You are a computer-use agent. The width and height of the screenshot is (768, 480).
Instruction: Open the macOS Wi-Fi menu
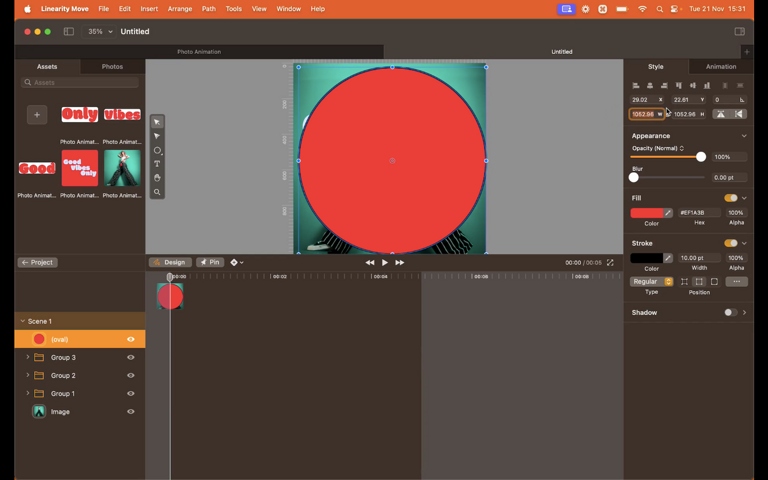(642, 9)
